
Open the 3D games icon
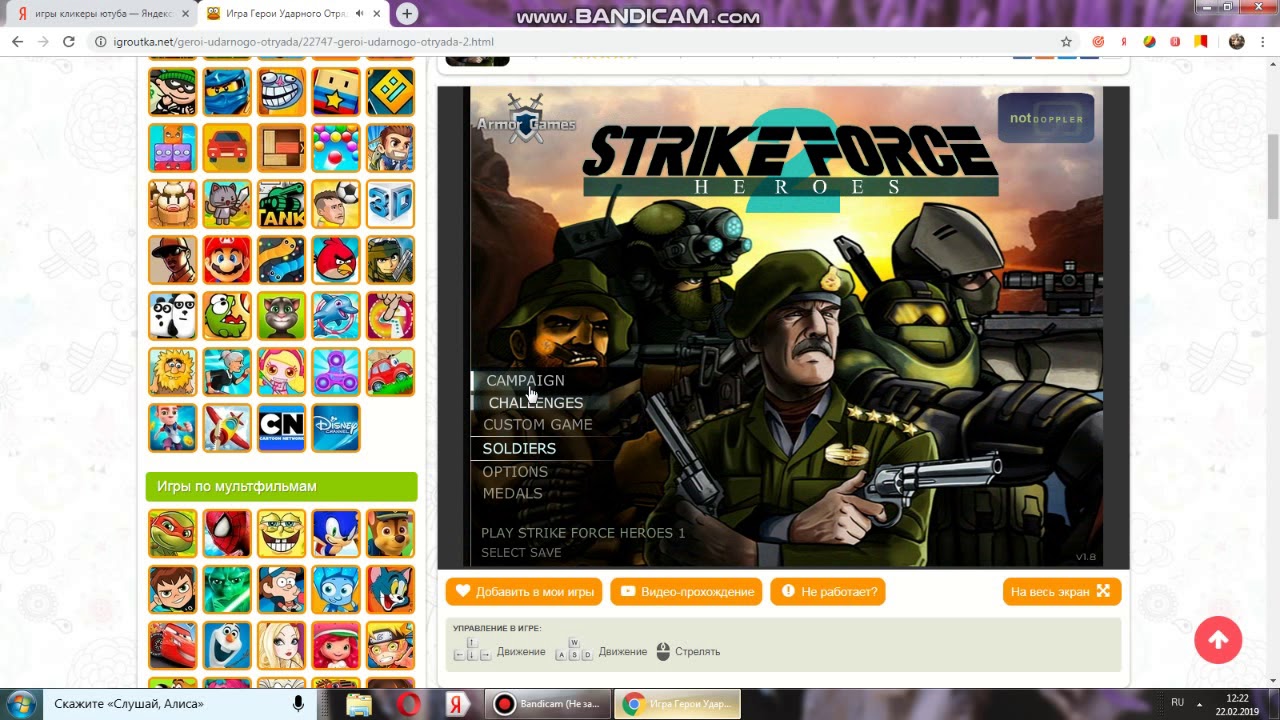tap(390, 204)
